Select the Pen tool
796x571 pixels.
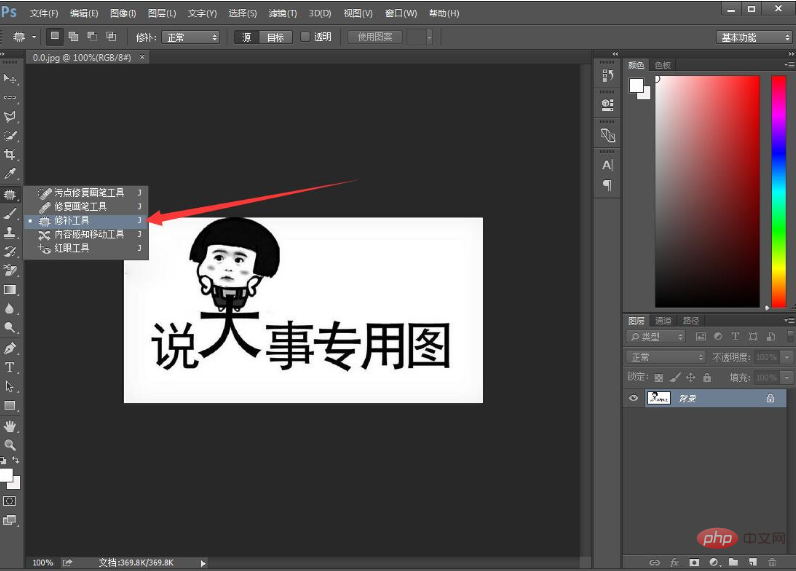(10, 349)
